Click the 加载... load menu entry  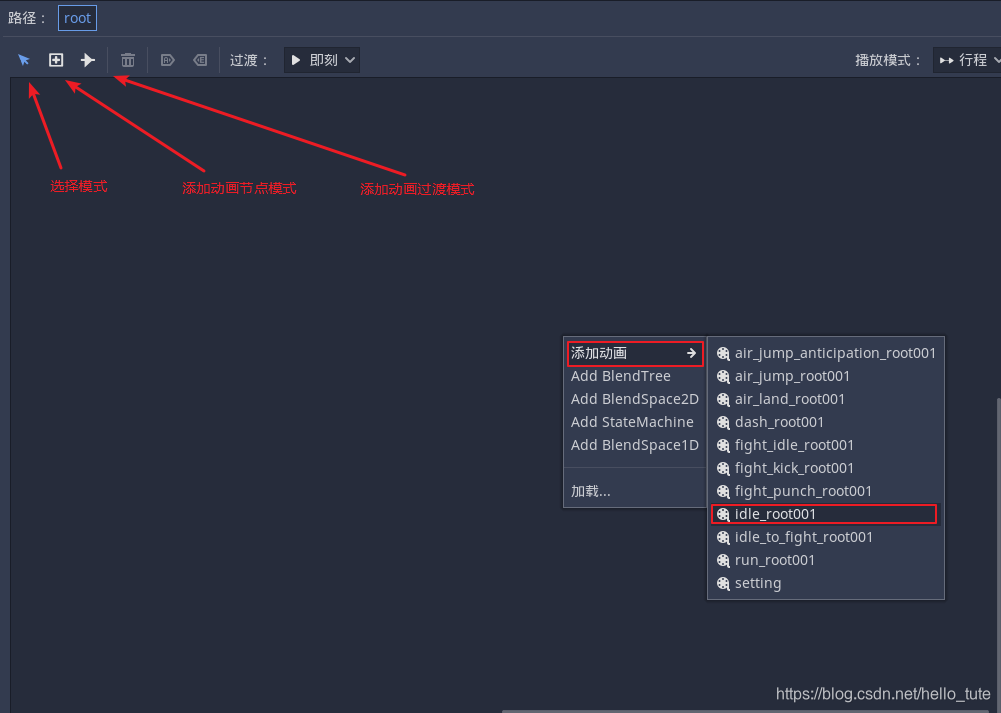[635, 491]
